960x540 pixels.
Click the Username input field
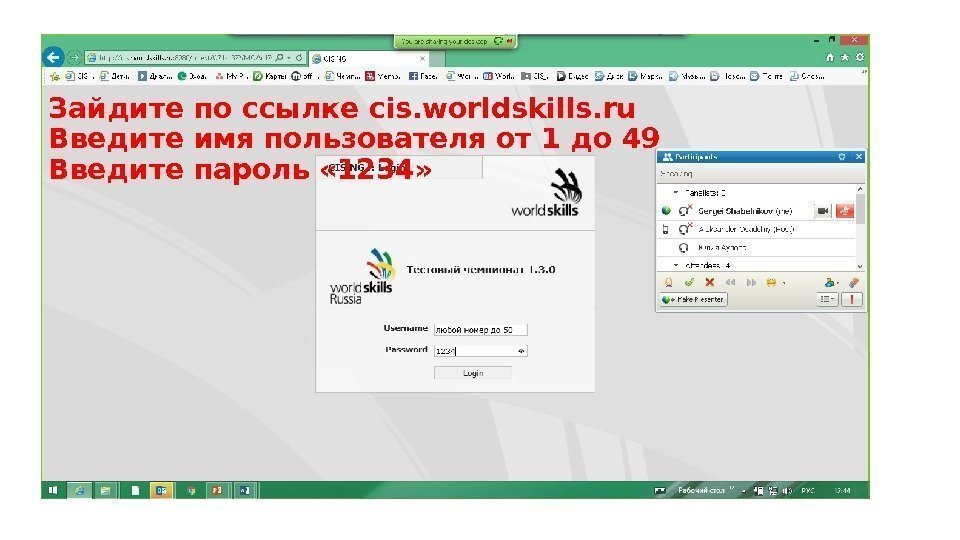coord(480,329)
